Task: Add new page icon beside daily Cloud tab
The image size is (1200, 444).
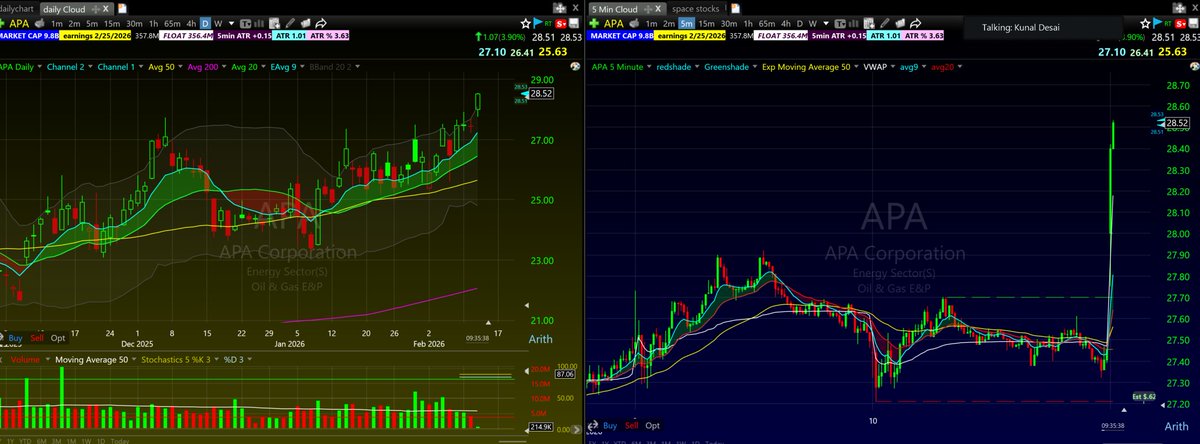Action: 122,9
